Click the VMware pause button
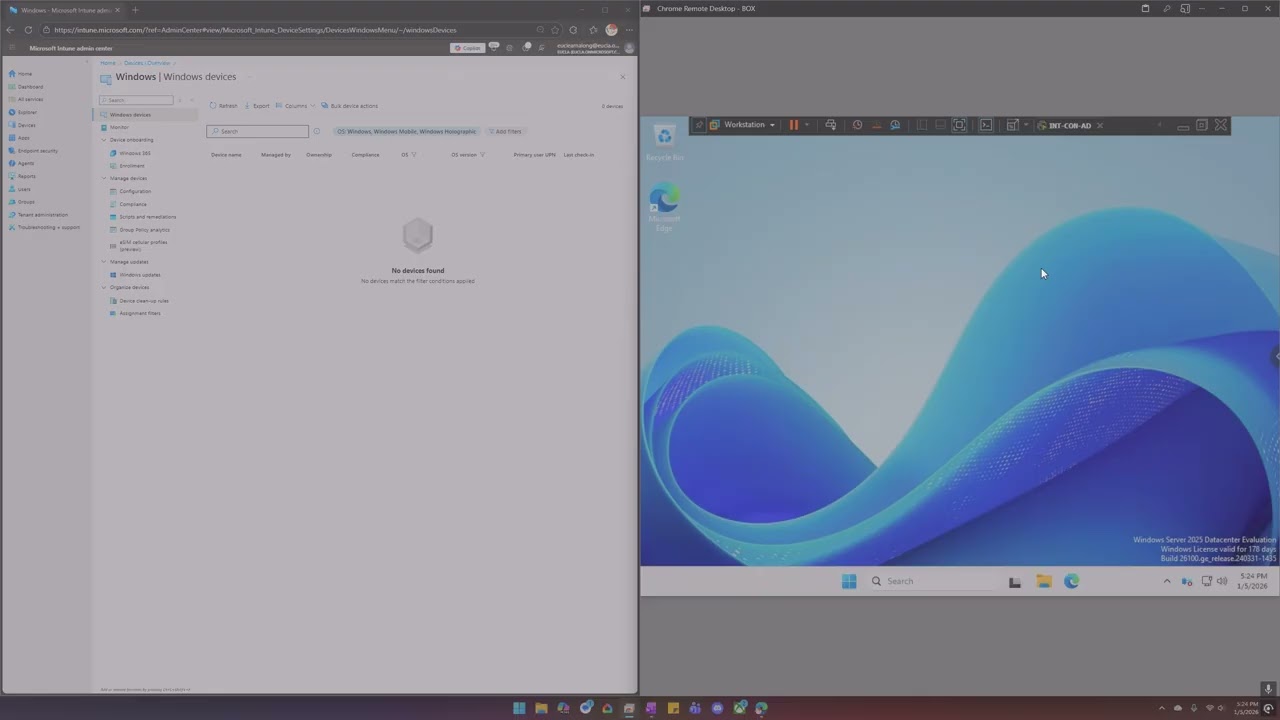 pyautogui.click(x=794, y=125)
